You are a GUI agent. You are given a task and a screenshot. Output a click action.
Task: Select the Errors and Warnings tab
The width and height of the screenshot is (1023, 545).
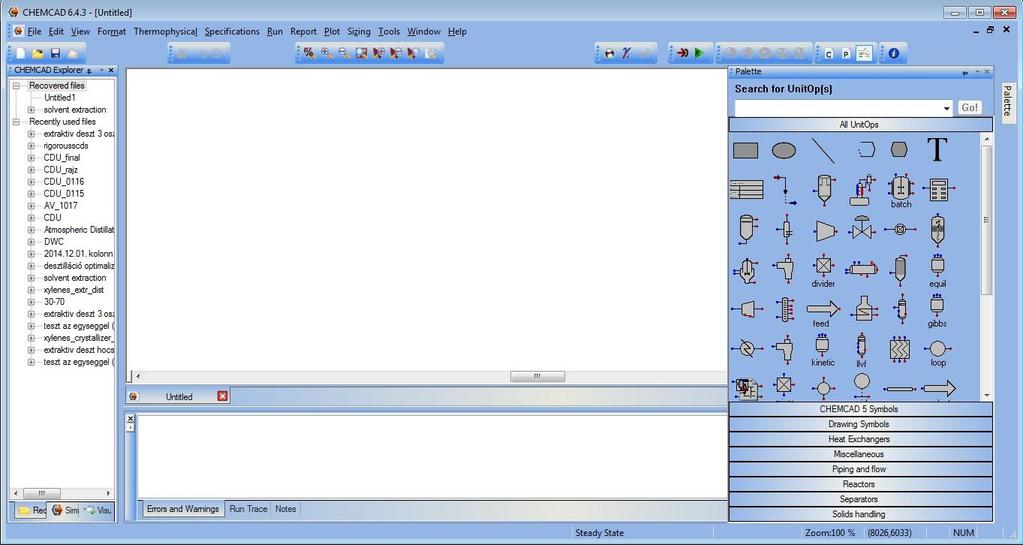(x=183, y=509)
